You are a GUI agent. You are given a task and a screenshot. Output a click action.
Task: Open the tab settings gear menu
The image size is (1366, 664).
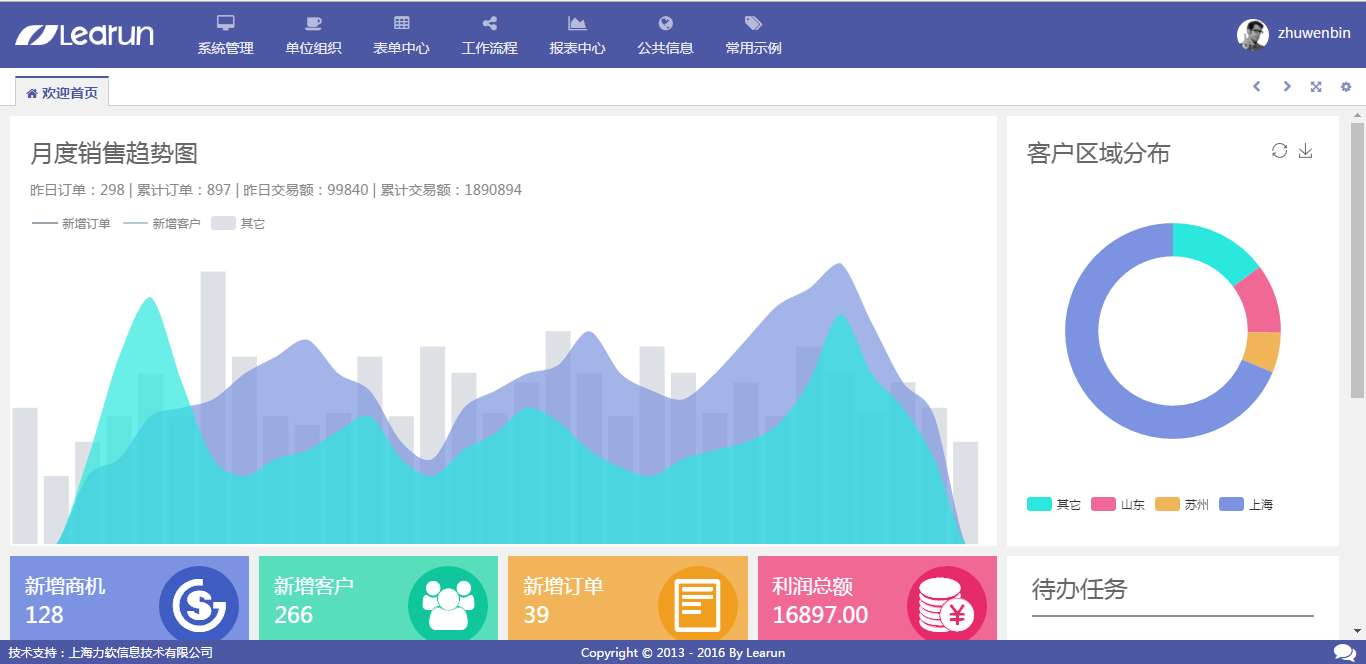pos(1346,87)
